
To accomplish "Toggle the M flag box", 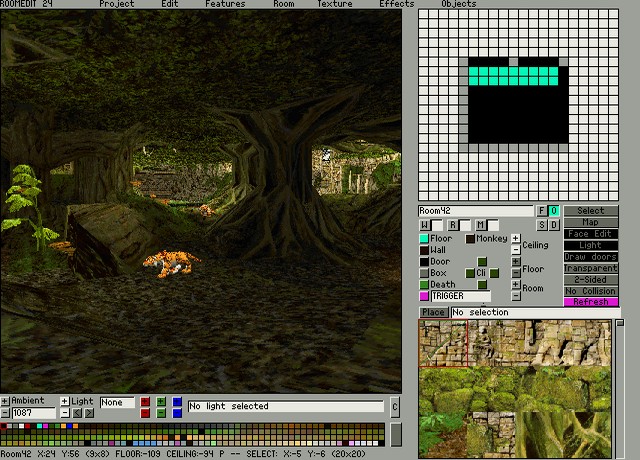I will [x=481, y=225].
